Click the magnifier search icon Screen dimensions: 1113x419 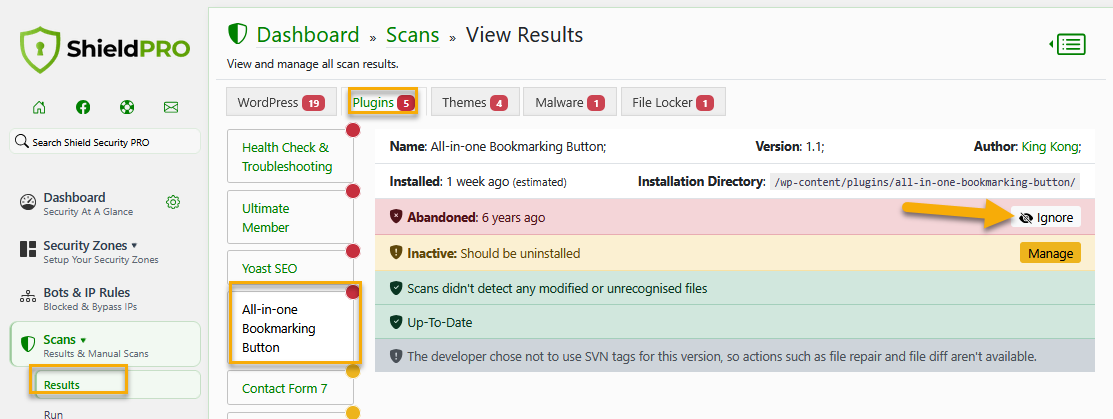tap(22, 141)
